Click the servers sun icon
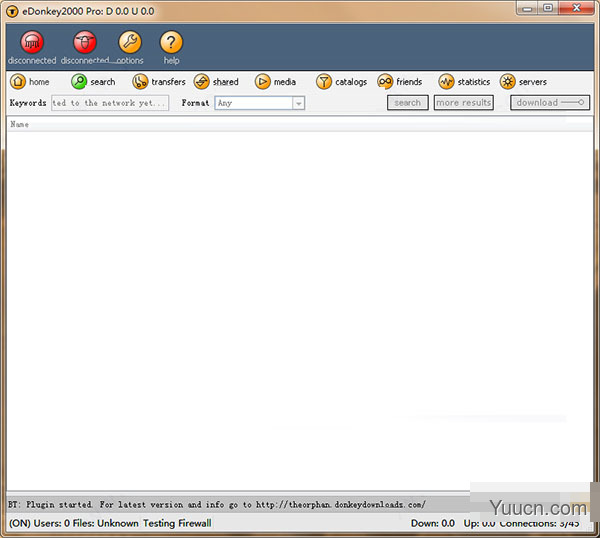 click(x=507, y=82)
